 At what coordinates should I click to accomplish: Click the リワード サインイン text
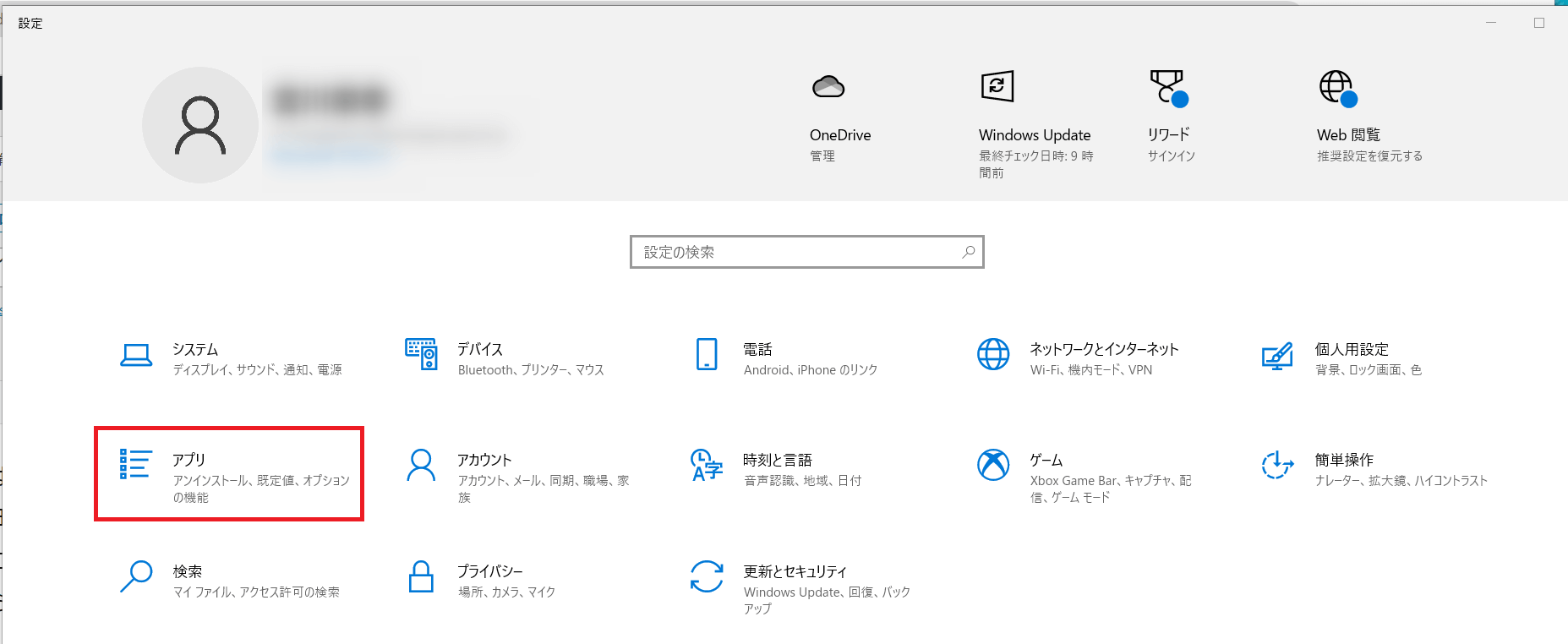tap(1172, 156)
